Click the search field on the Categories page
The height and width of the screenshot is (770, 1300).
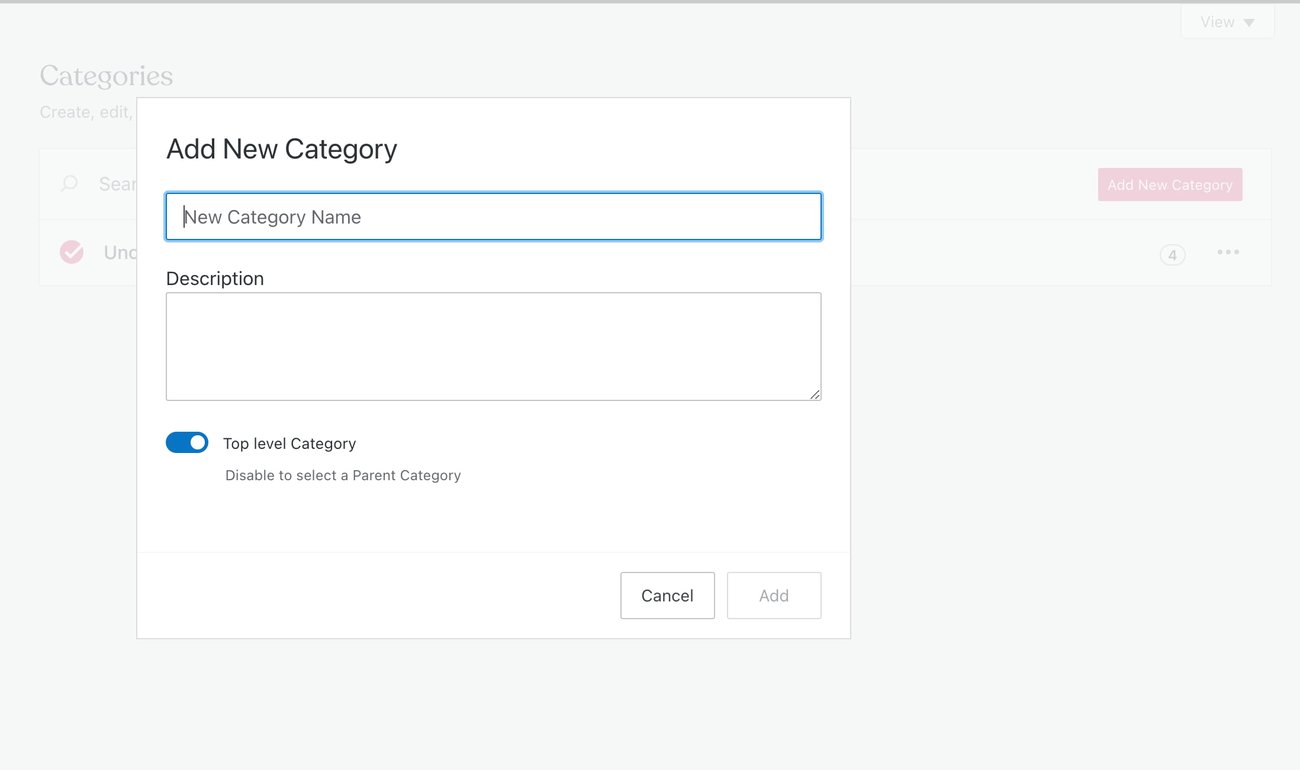(110, 183)
